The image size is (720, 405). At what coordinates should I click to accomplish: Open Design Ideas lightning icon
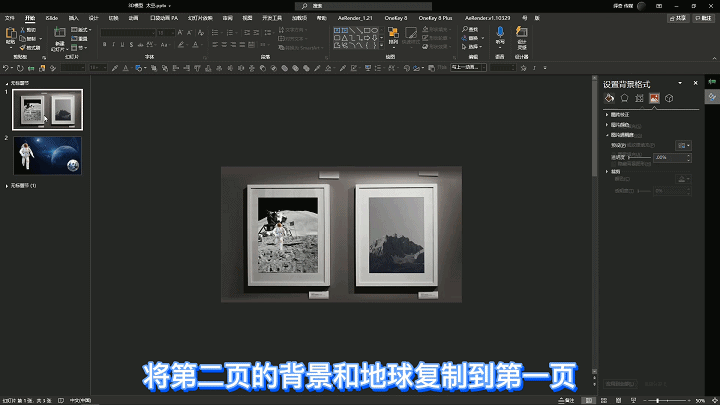point(522,32)
